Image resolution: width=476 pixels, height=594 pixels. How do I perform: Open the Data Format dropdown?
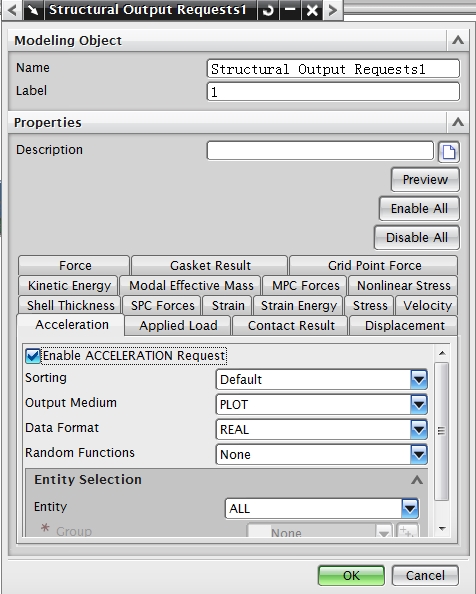click(x=321, y=429)
